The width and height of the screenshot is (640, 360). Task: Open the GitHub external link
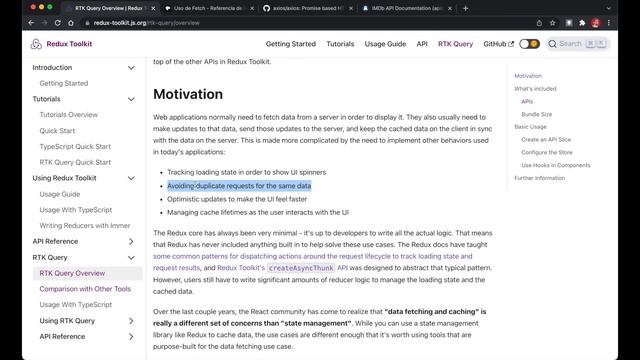point(498,44)
